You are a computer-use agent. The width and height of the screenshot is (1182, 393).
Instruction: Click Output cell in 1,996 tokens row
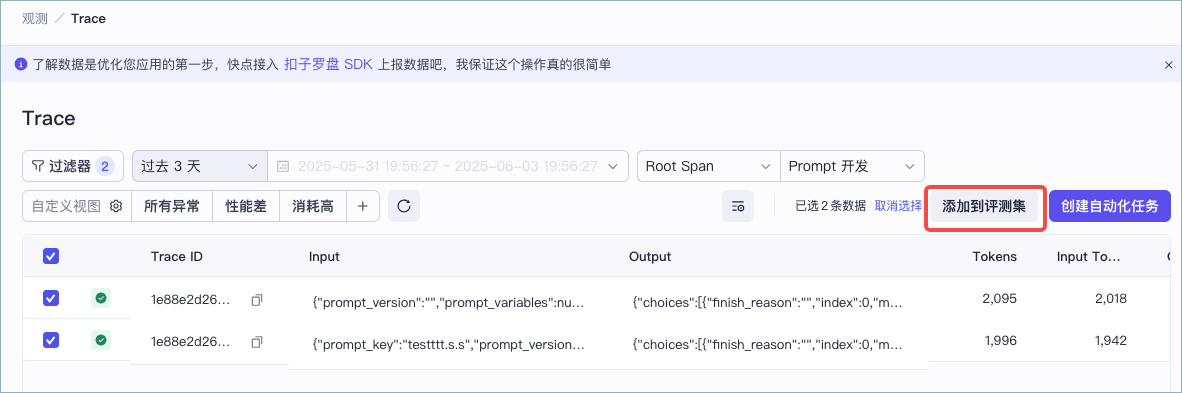tap(767, 344)
